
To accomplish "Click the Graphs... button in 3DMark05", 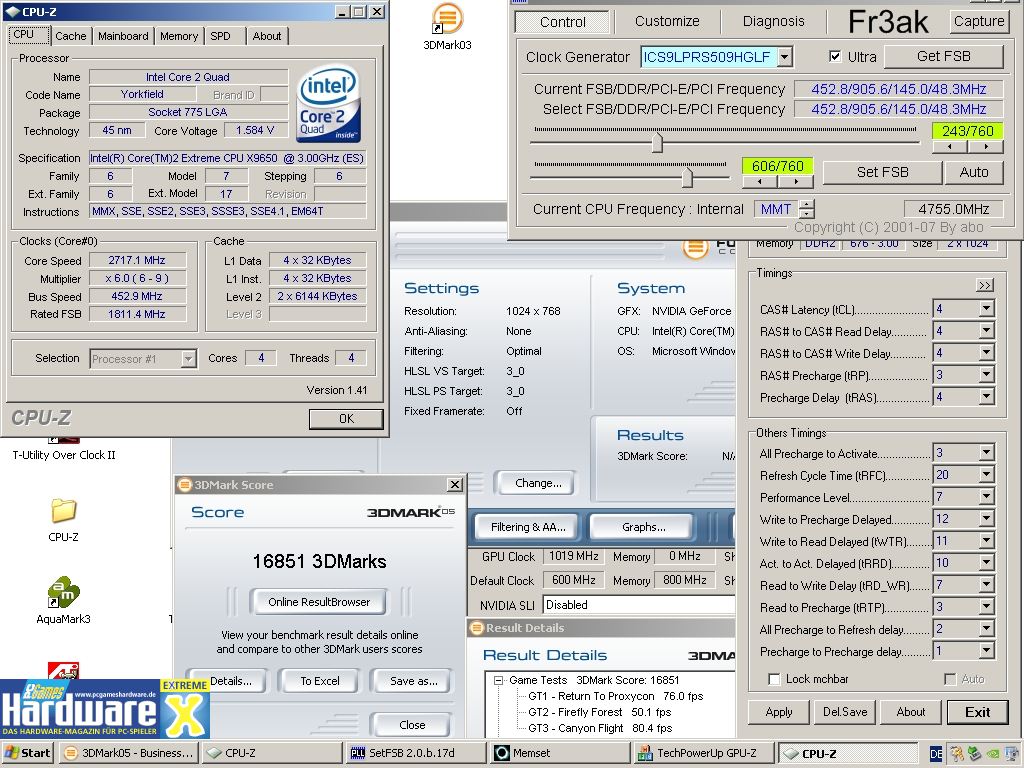I will coord(643,526).
